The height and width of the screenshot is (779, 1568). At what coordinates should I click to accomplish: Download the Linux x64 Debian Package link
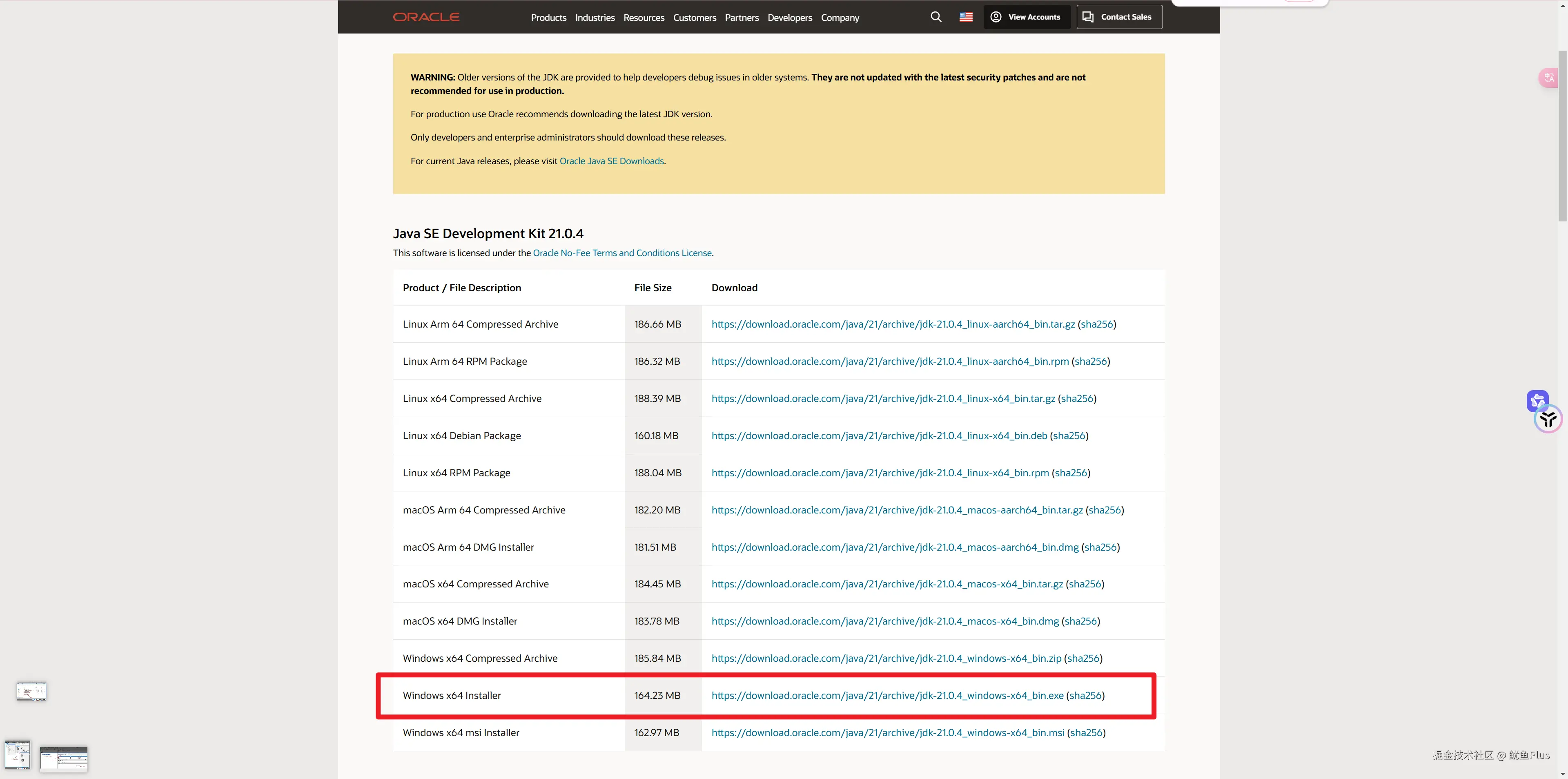click(879, 435)
